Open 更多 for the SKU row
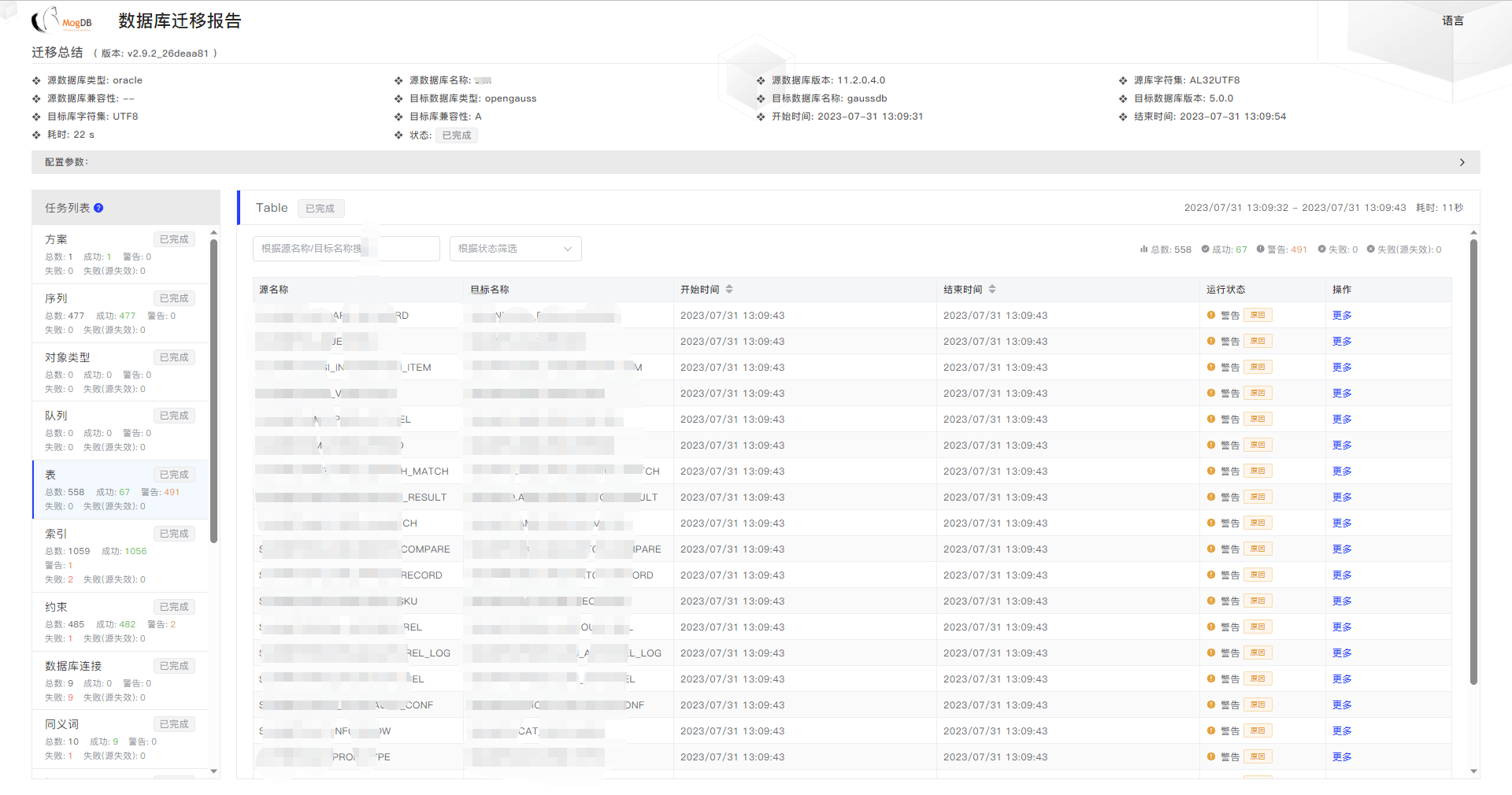Screen dimensions: 1512x795 pyautogui.click(x=1342, y=601)
